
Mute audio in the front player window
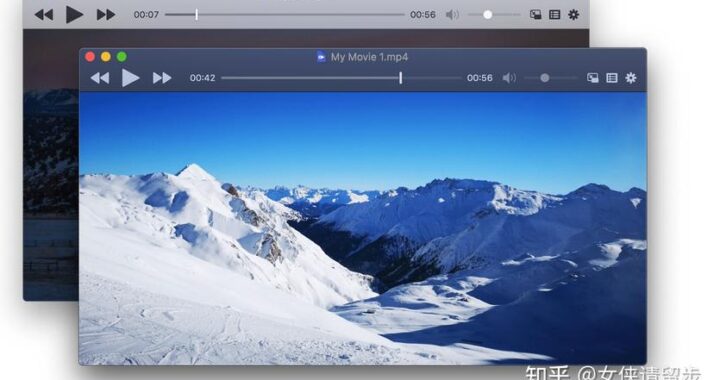coord(509,78)
